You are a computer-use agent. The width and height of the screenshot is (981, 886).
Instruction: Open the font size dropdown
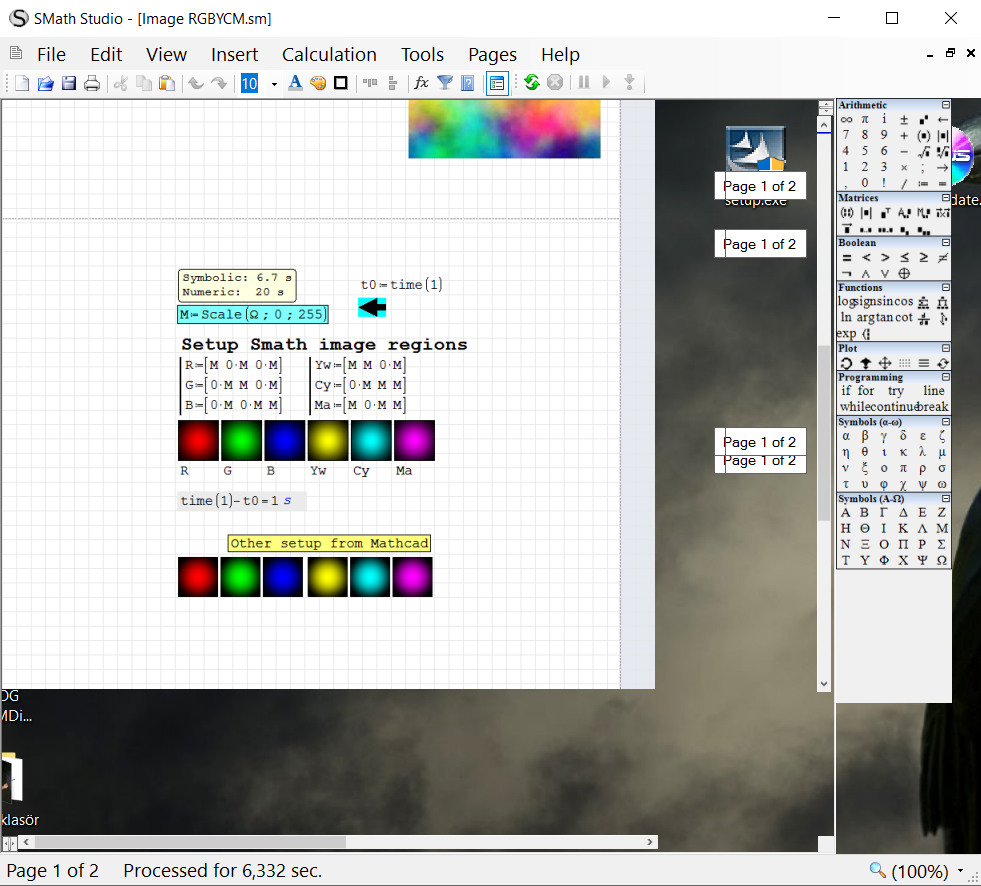pos(274,83)
